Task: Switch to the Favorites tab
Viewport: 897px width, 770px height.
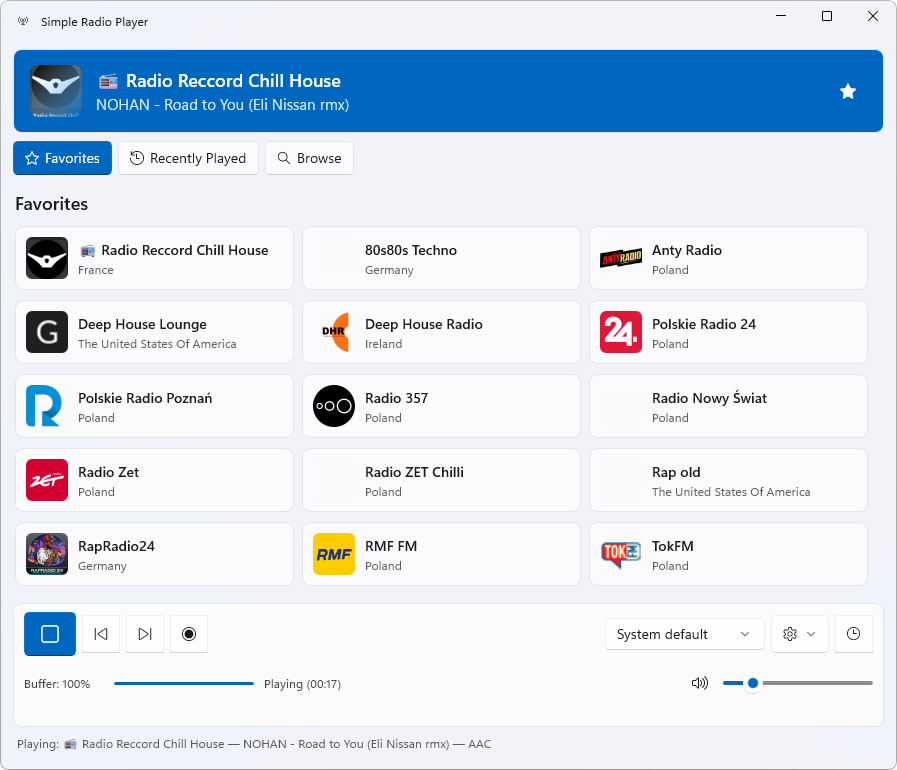Action: pyautogui.click(x=62, y=158)
